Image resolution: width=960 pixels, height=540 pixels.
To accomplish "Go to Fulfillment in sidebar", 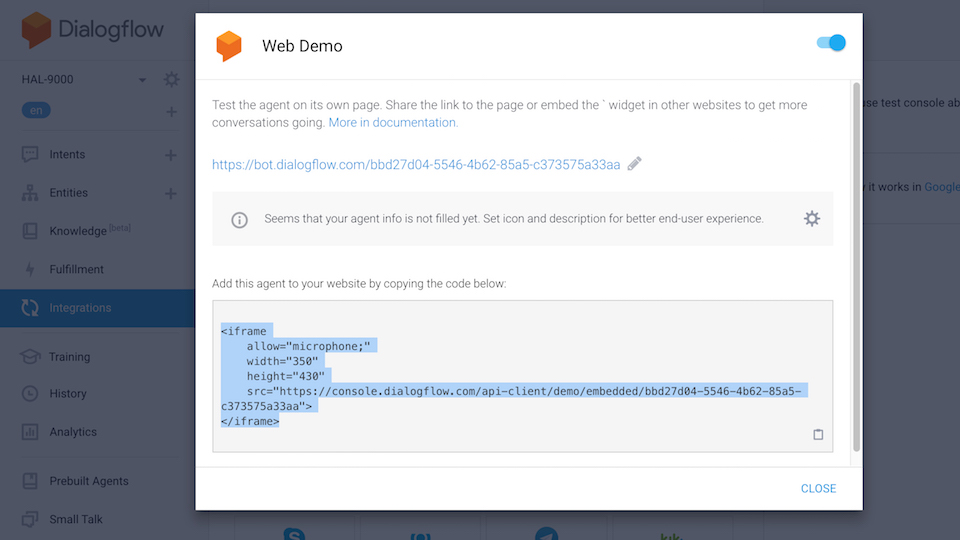I will pyautogui.click(x=76, y=269).
